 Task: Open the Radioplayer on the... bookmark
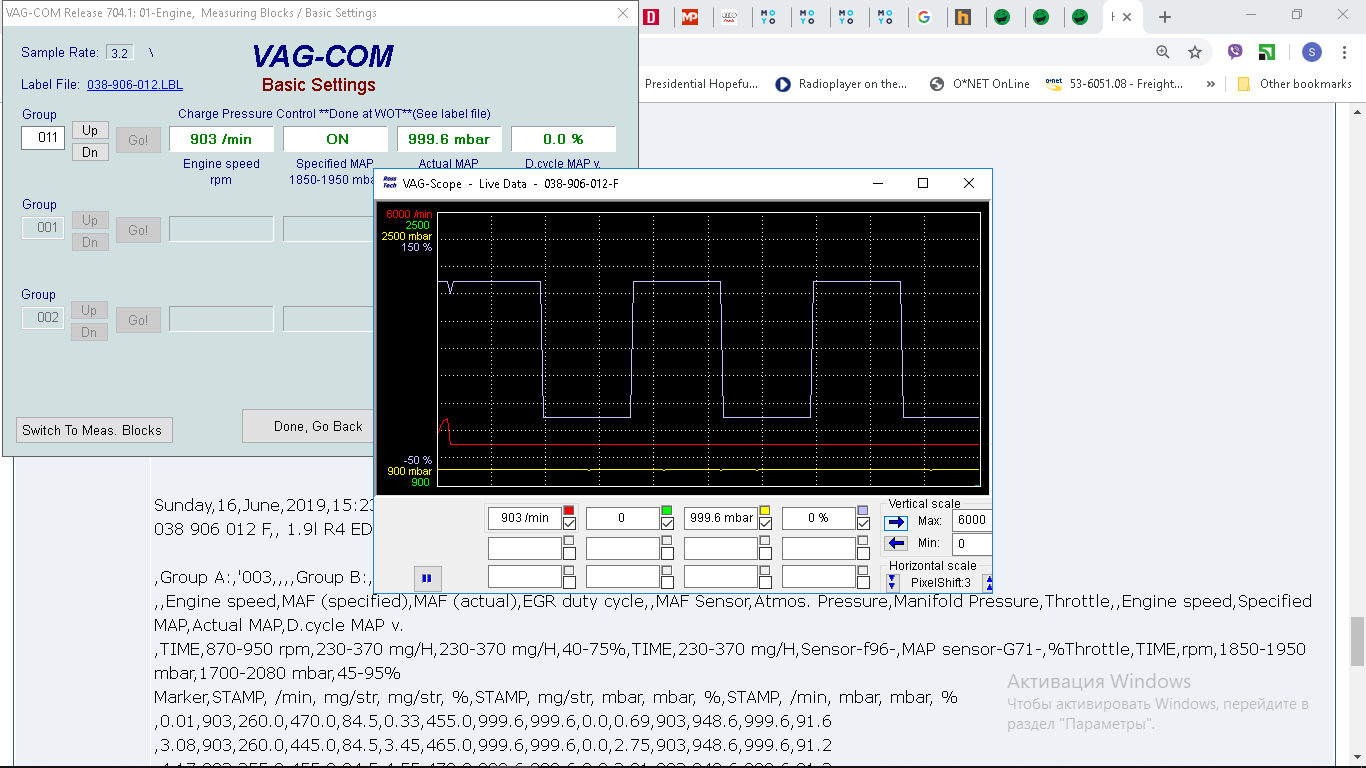(842, 84)
